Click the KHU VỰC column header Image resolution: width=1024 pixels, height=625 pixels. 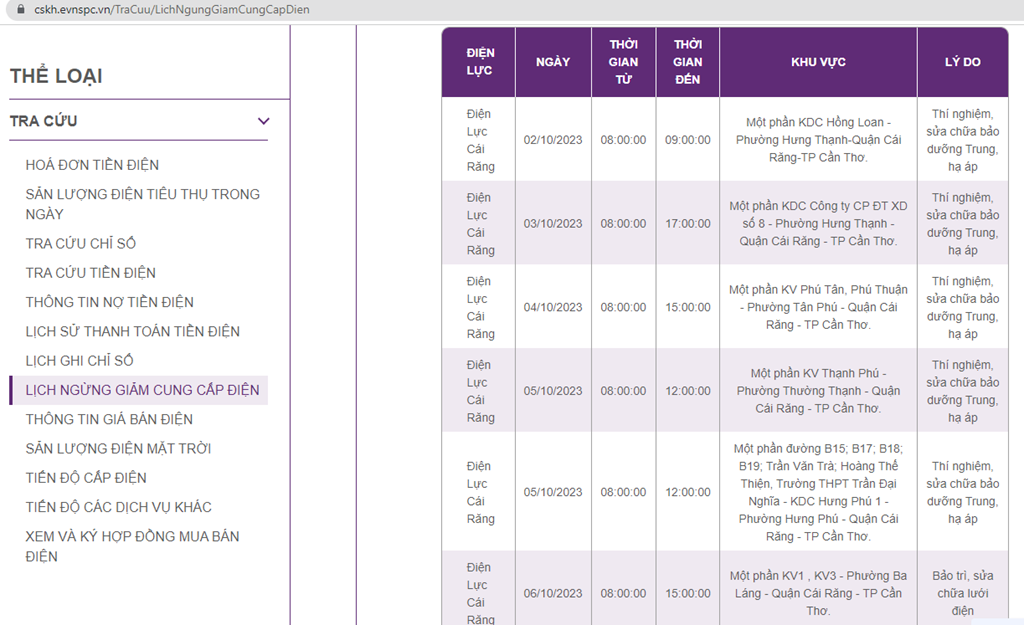tap(818, 62)
